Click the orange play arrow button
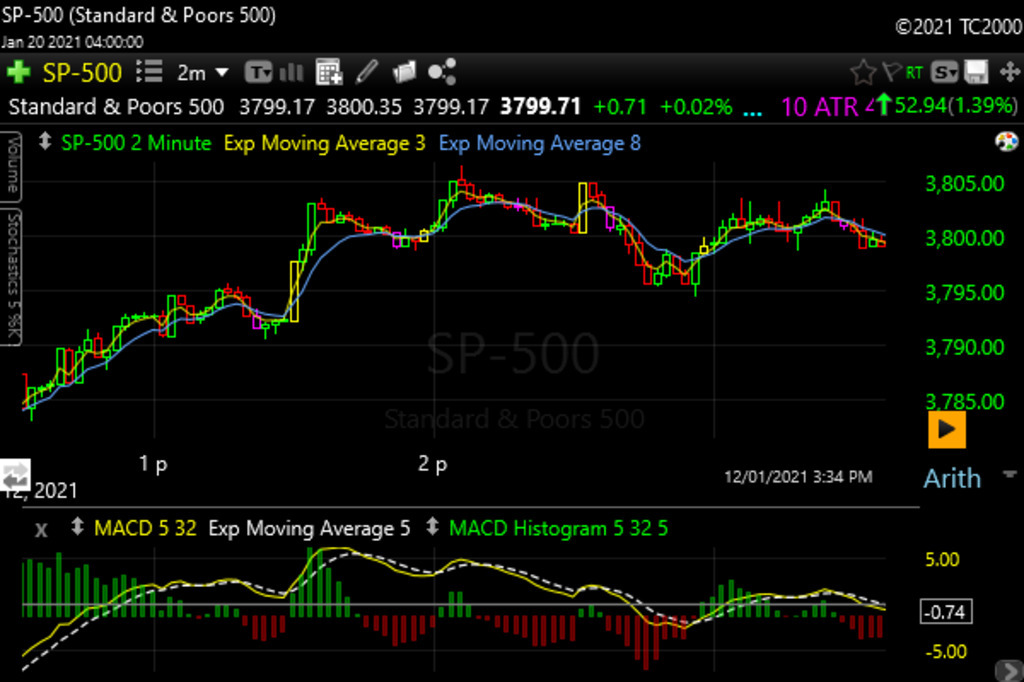The width and height of the screenshot is (1024, 682). click(946, 430)
